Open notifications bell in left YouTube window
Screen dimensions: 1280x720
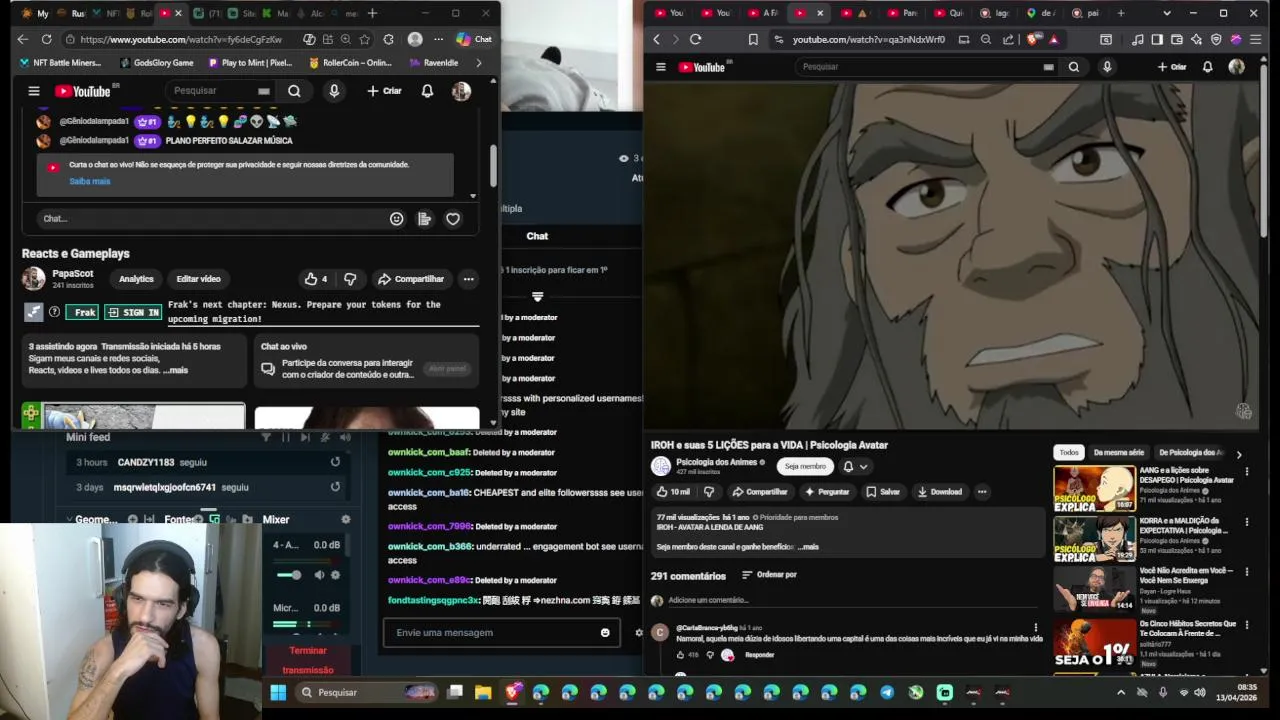[x=427, y=91]
